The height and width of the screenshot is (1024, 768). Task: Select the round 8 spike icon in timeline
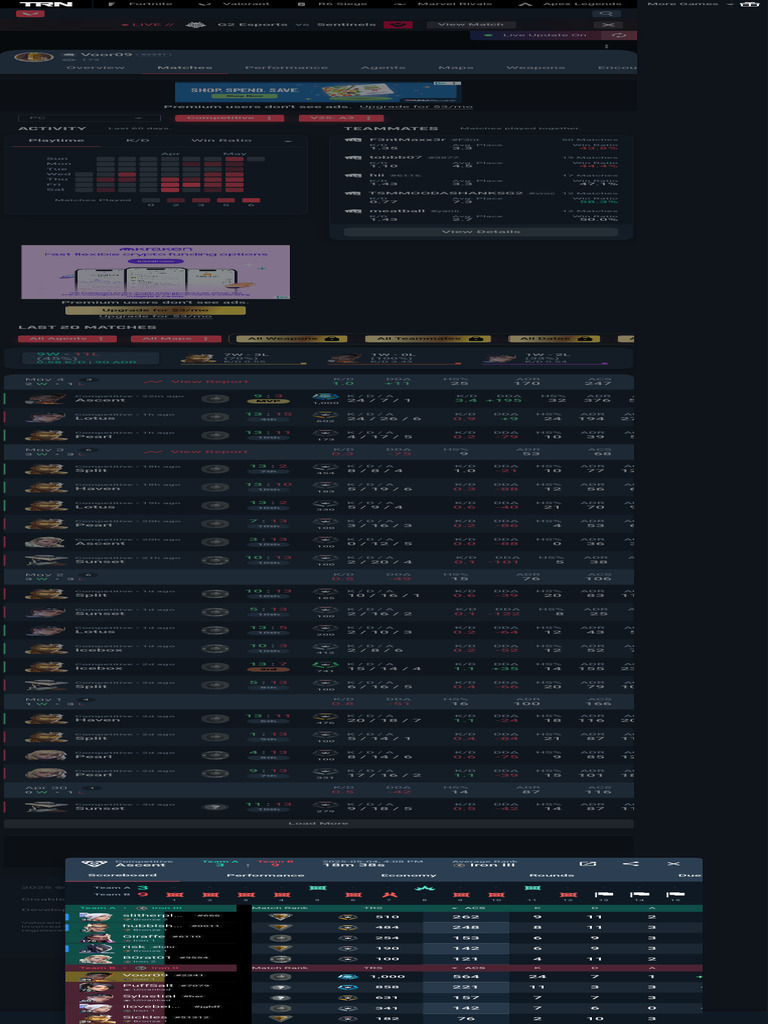[424, 888]
